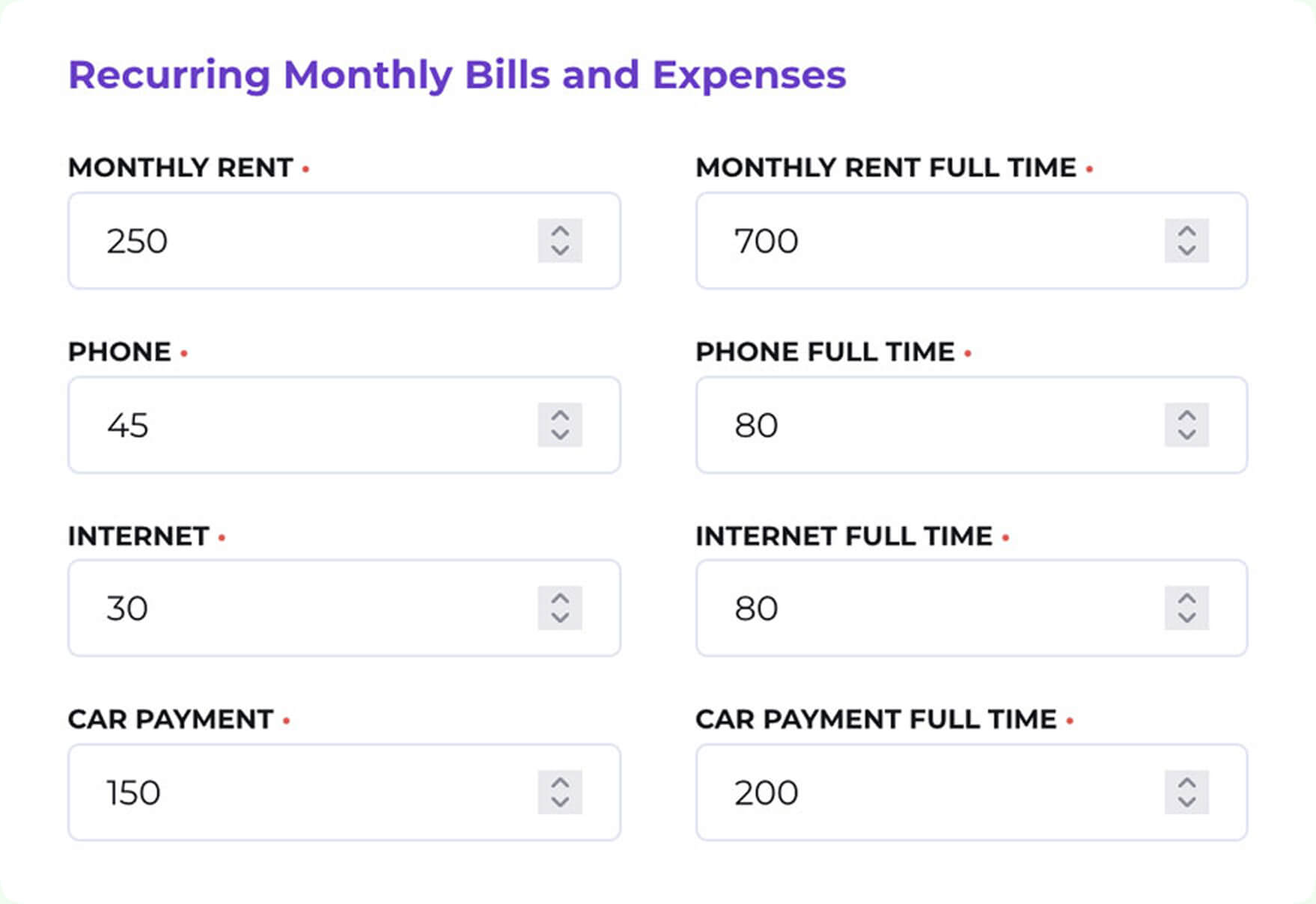Select the Car Payment field showing 150
Viewport: 1316px width, 904px height.
tap(299, 792)
